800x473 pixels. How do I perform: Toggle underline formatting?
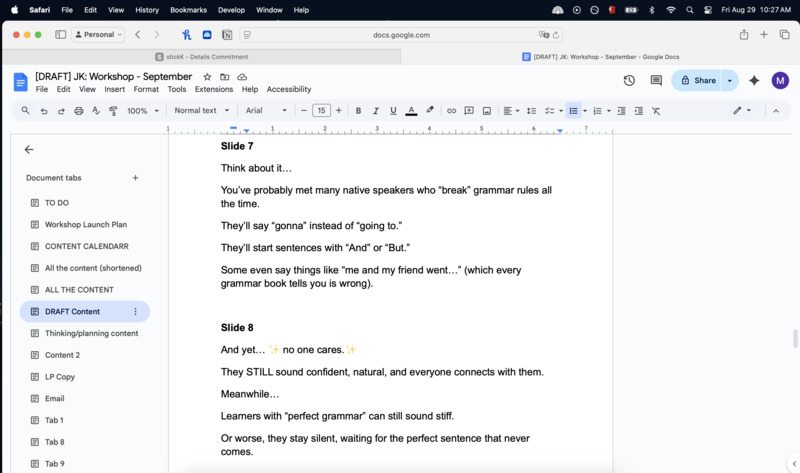pos(393,111)
